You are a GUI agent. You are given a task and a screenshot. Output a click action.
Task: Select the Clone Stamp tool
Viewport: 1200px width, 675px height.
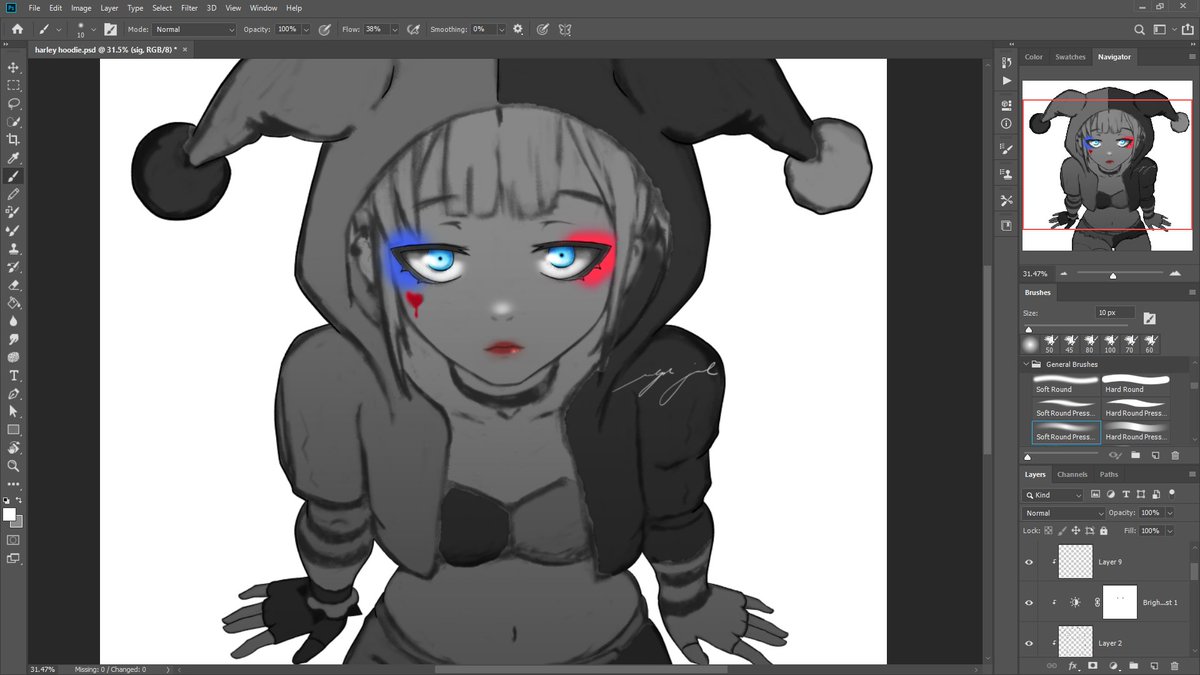click(14, 248)
